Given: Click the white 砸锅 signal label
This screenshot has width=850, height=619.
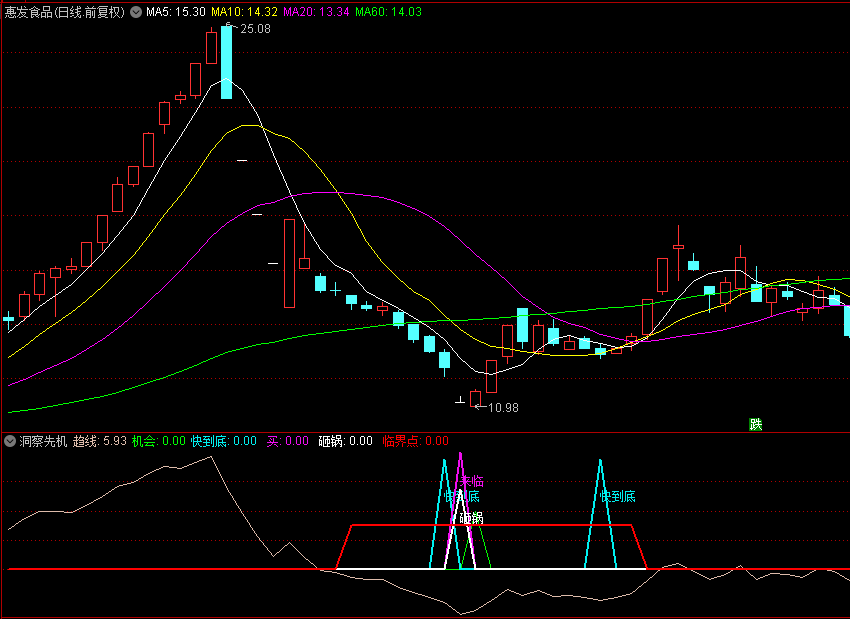Looking at the screenshot, I should click(x=471, y=519).
